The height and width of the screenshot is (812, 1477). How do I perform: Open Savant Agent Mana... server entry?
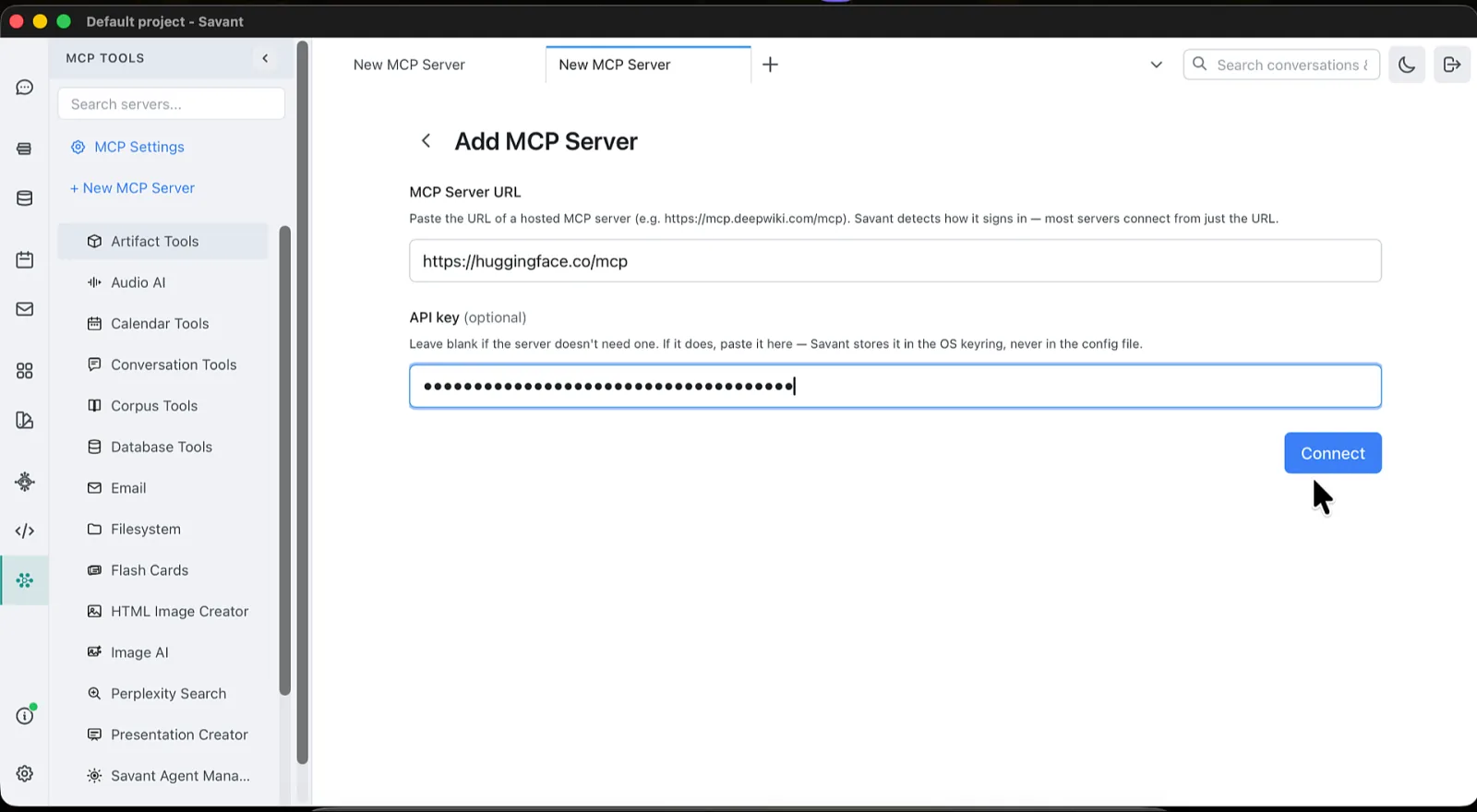click(163, 776)
